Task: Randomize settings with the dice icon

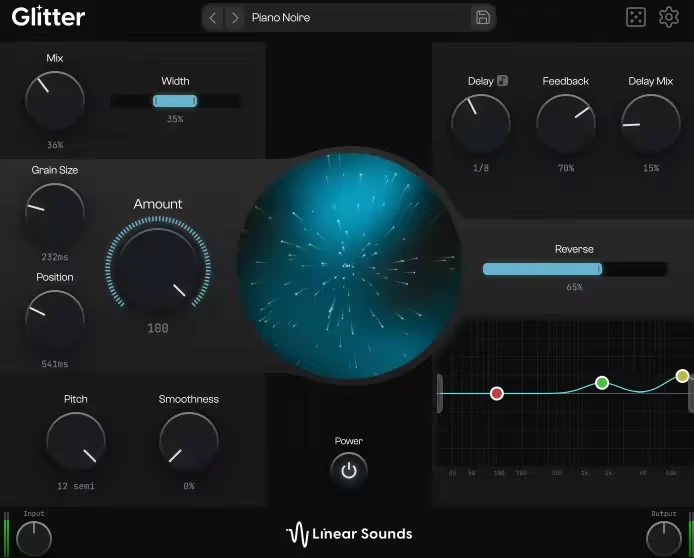Action: tap(636, 17)
